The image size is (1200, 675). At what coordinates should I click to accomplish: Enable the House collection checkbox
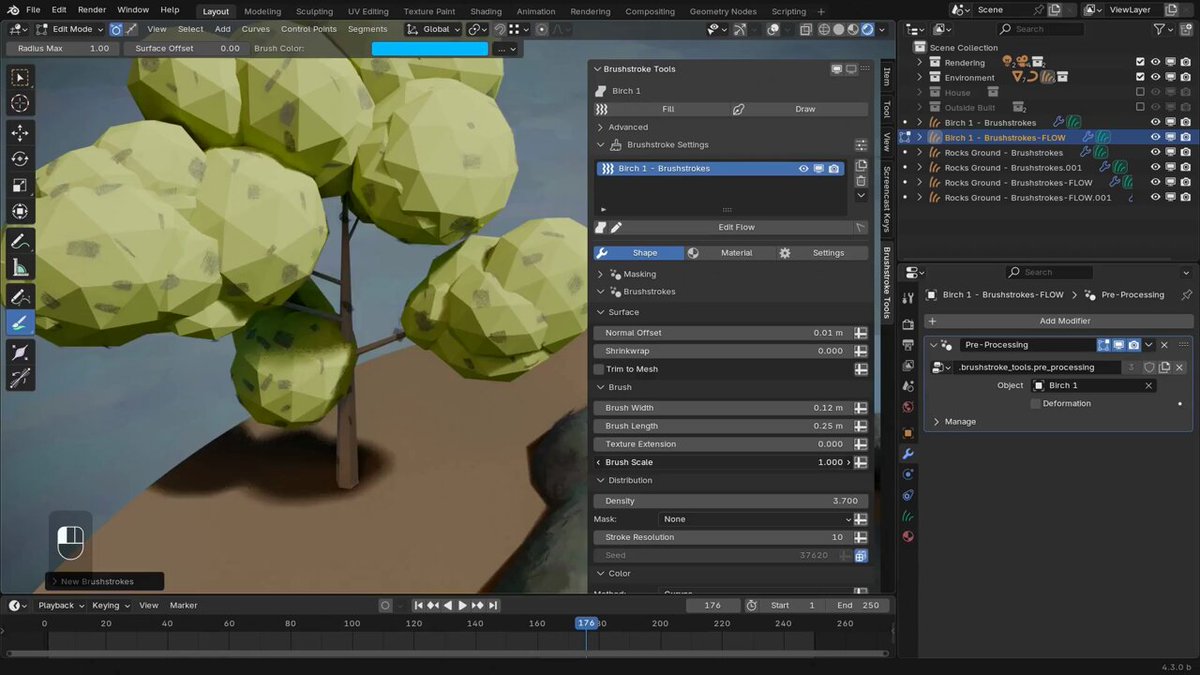pos(1140,92)
